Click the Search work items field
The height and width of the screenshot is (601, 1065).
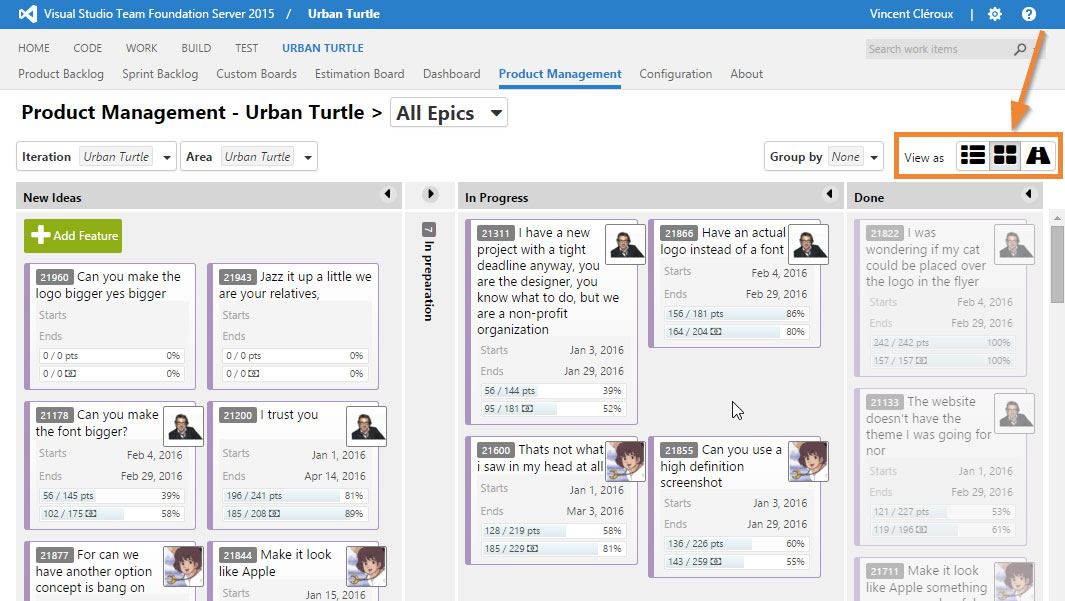(x=937, y=49)
